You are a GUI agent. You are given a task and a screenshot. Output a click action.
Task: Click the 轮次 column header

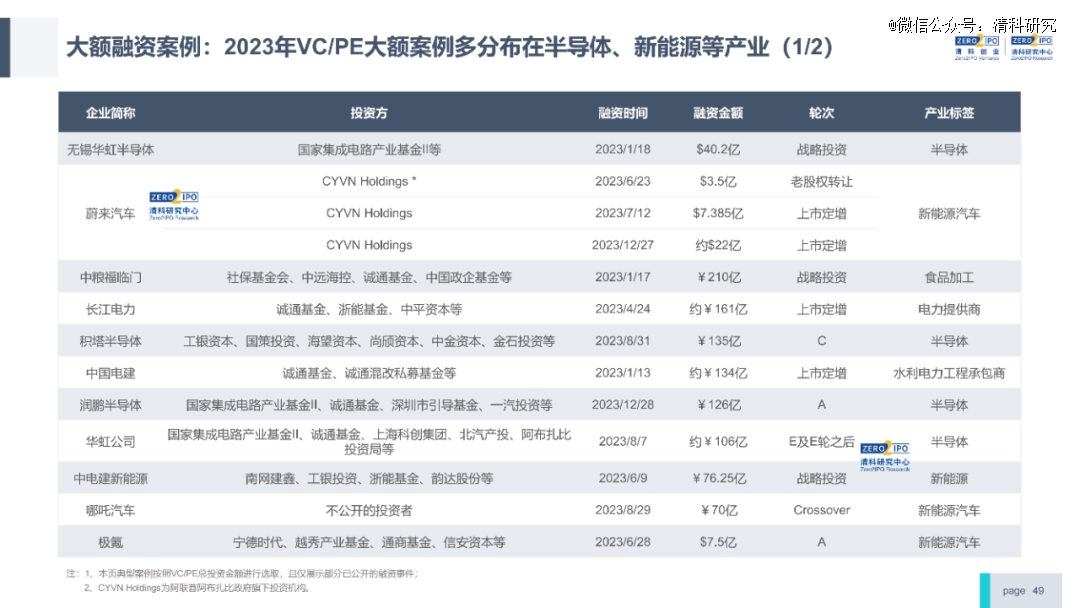pos(821,113)
